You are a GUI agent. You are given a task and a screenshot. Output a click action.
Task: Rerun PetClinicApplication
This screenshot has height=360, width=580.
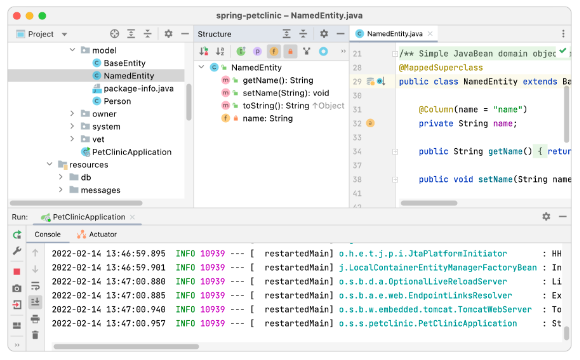tap(17, 235)
